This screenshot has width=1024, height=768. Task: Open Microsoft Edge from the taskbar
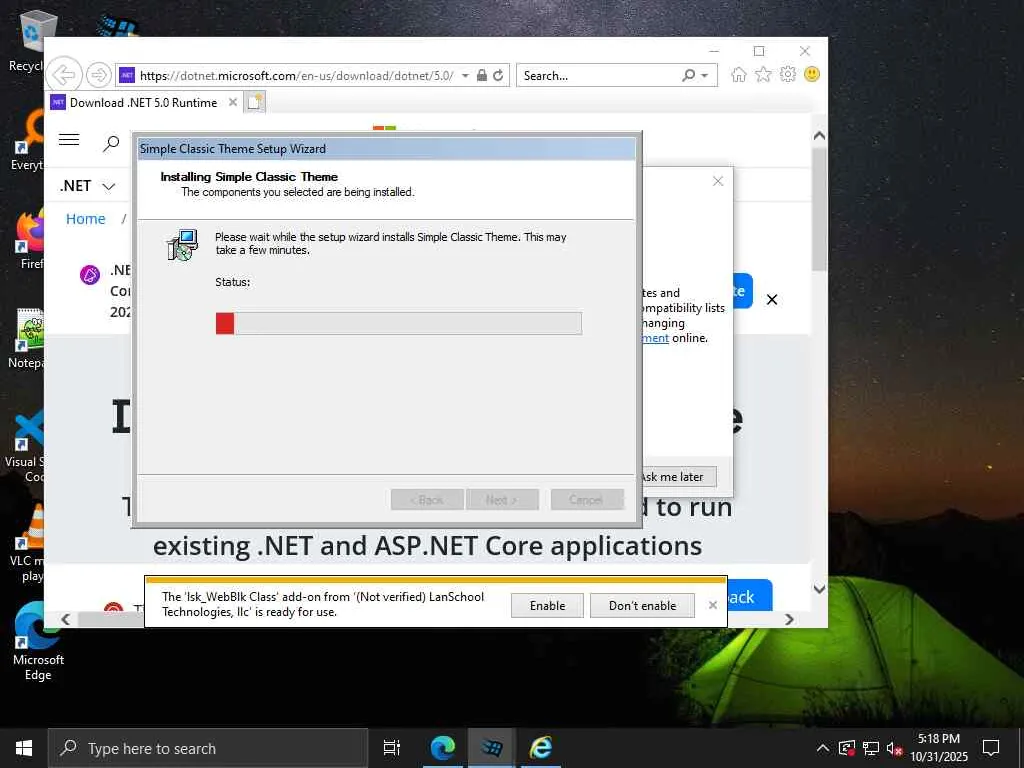coord(442,748)
